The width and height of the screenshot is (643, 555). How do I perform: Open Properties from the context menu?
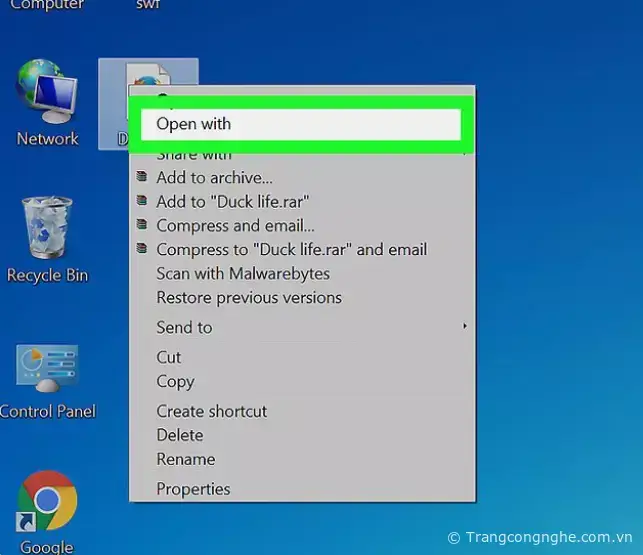click(193, 489)
